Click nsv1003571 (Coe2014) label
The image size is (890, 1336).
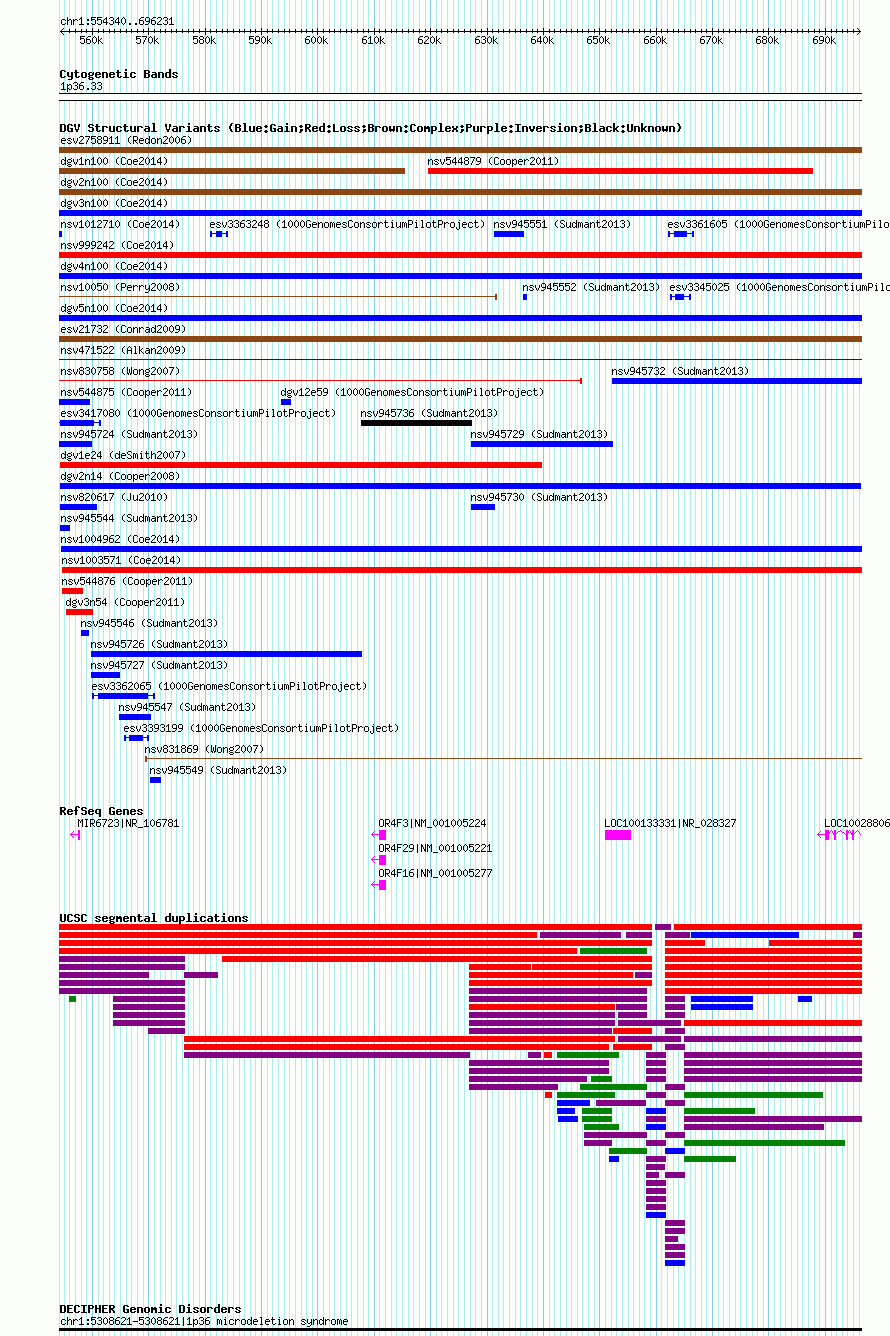click(120, 560)
